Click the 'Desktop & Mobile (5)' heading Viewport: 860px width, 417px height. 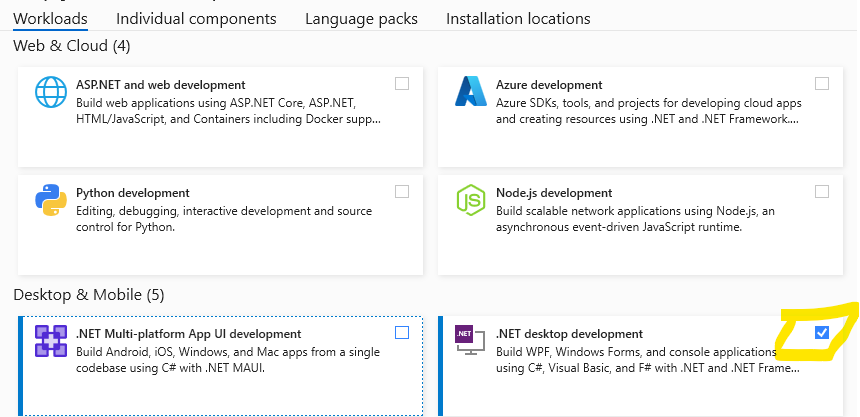tap(89, 295)
